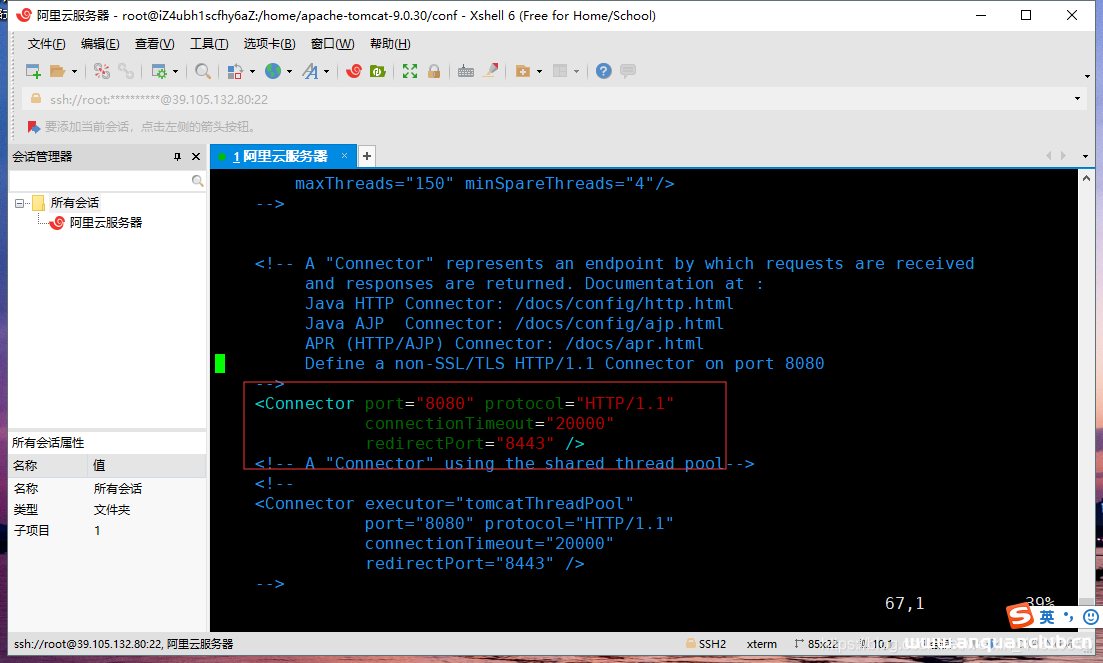Open the font dropdown arrow in toolbar
This screenshot has height=663, width=1103.
pos(326,72)
